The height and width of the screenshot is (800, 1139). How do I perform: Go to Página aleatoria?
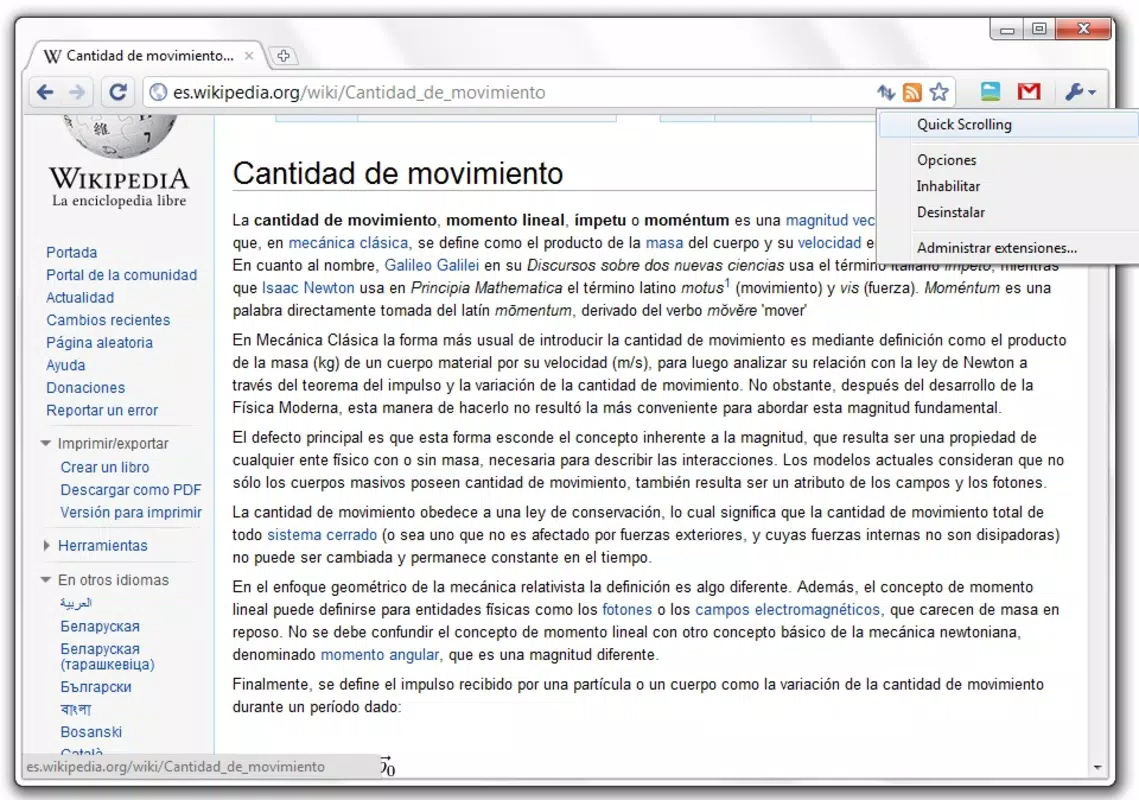99,342
